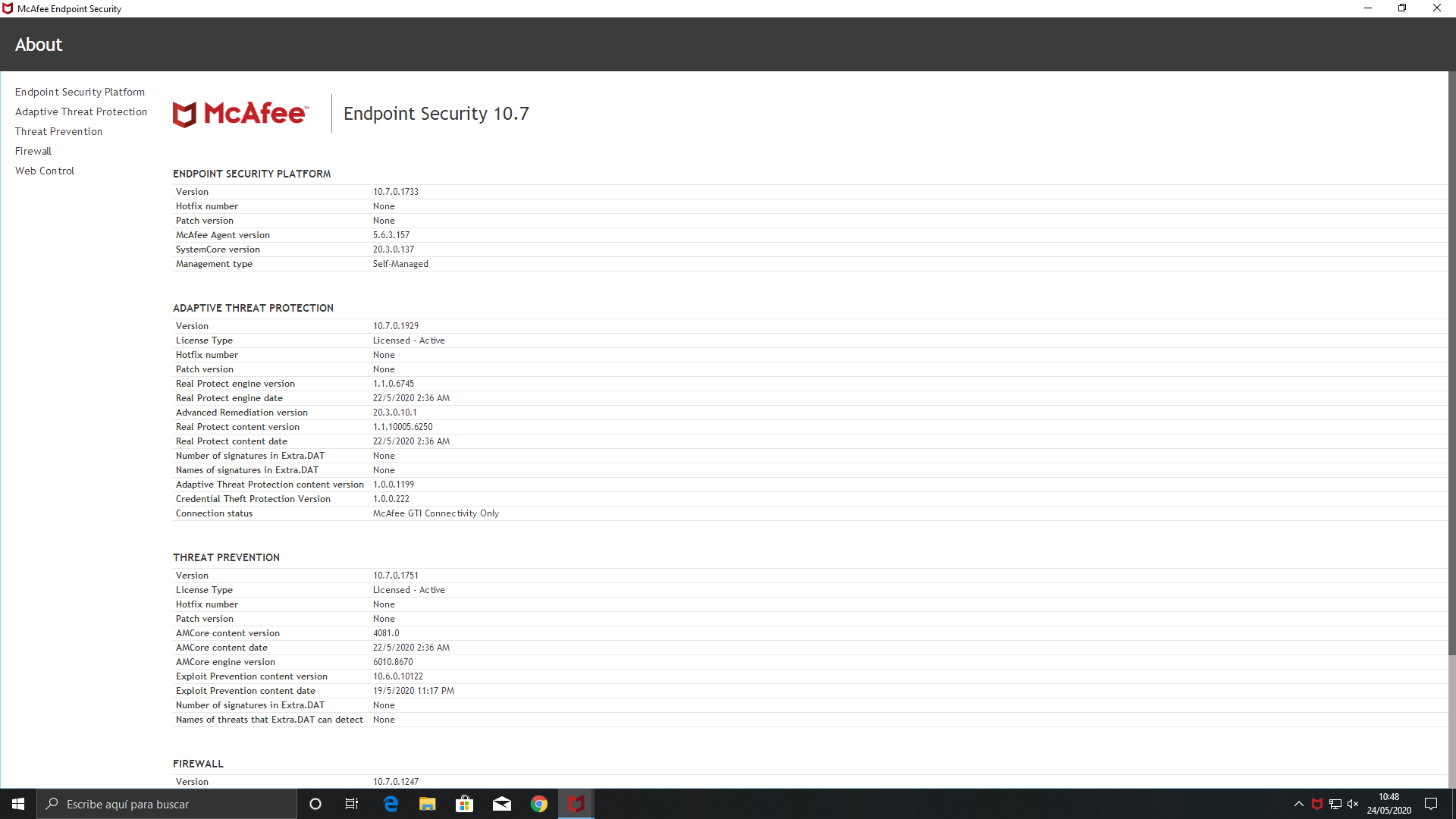Open Microsoft Edge from taskbar
This screenshot has height=819, width=1456.
pos(391,804)
